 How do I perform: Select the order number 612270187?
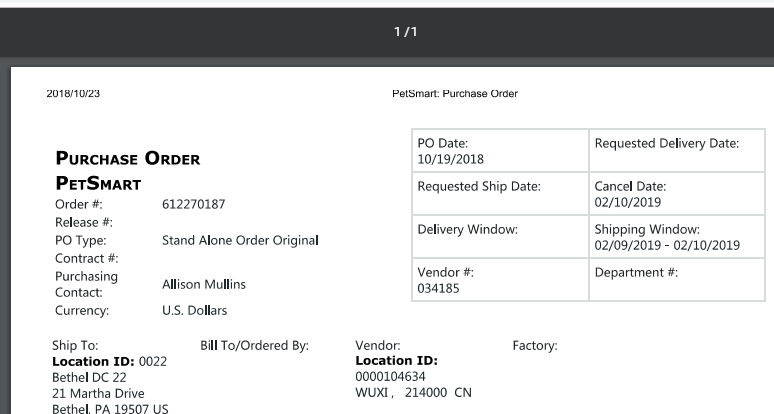193,204
